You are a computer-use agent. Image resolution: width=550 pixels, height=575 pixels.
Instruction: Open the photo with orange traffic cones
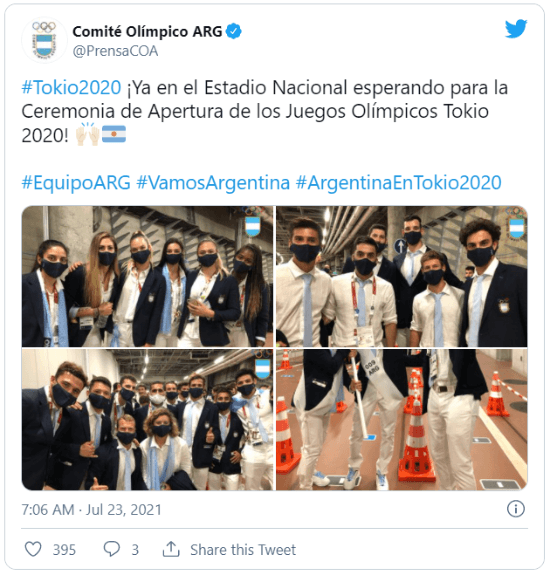pyautogui.click(x=402, y=420)
